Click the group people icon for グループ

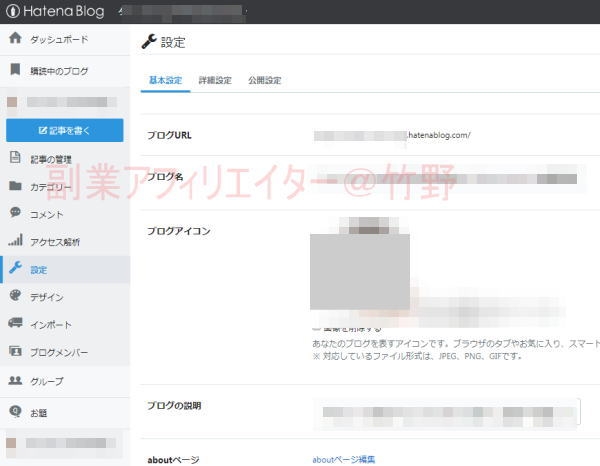(15, 380)
